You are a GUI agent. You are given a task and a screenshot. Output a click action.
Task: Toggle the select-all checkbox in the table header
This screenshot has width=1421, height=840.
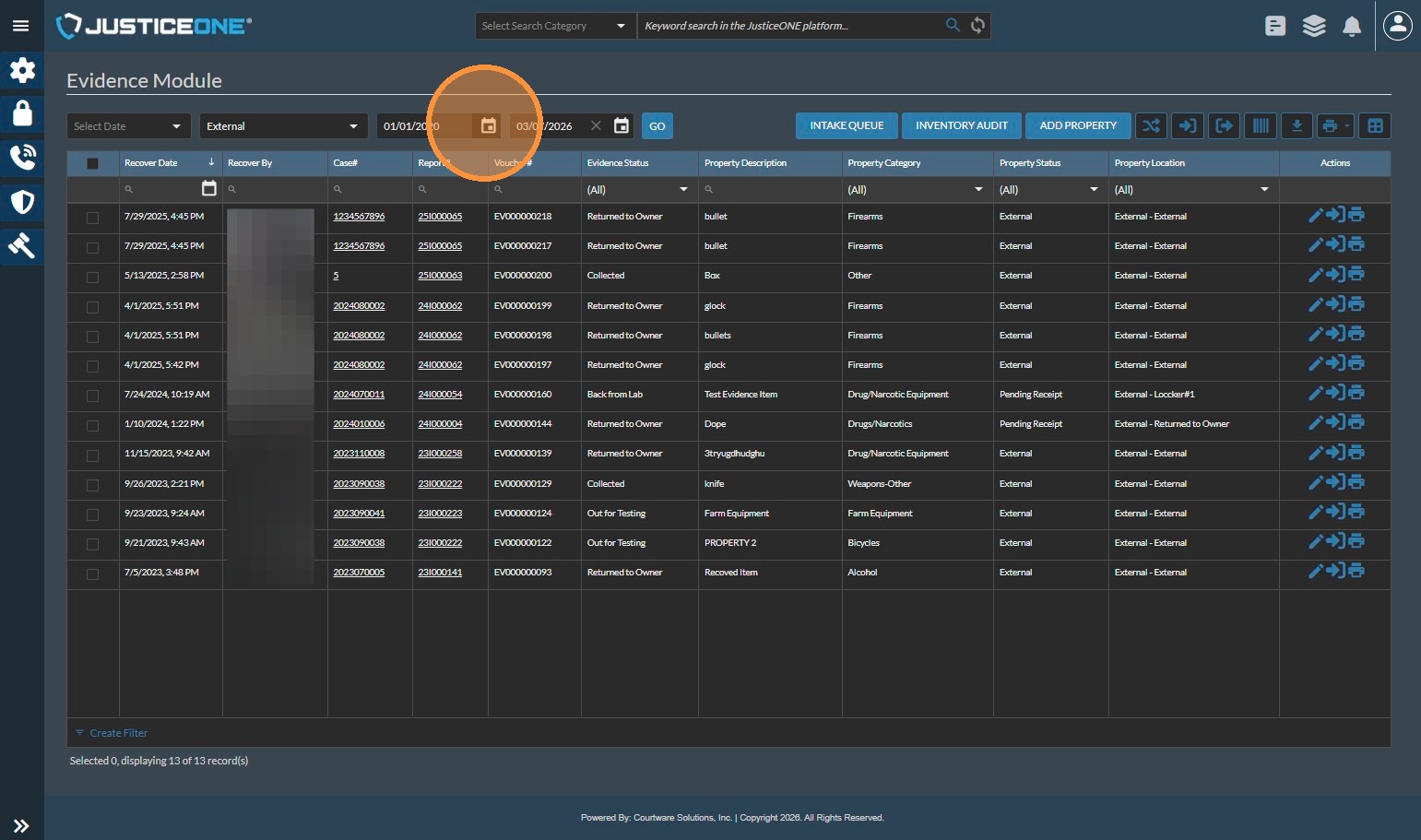click(x=92, y=164)
